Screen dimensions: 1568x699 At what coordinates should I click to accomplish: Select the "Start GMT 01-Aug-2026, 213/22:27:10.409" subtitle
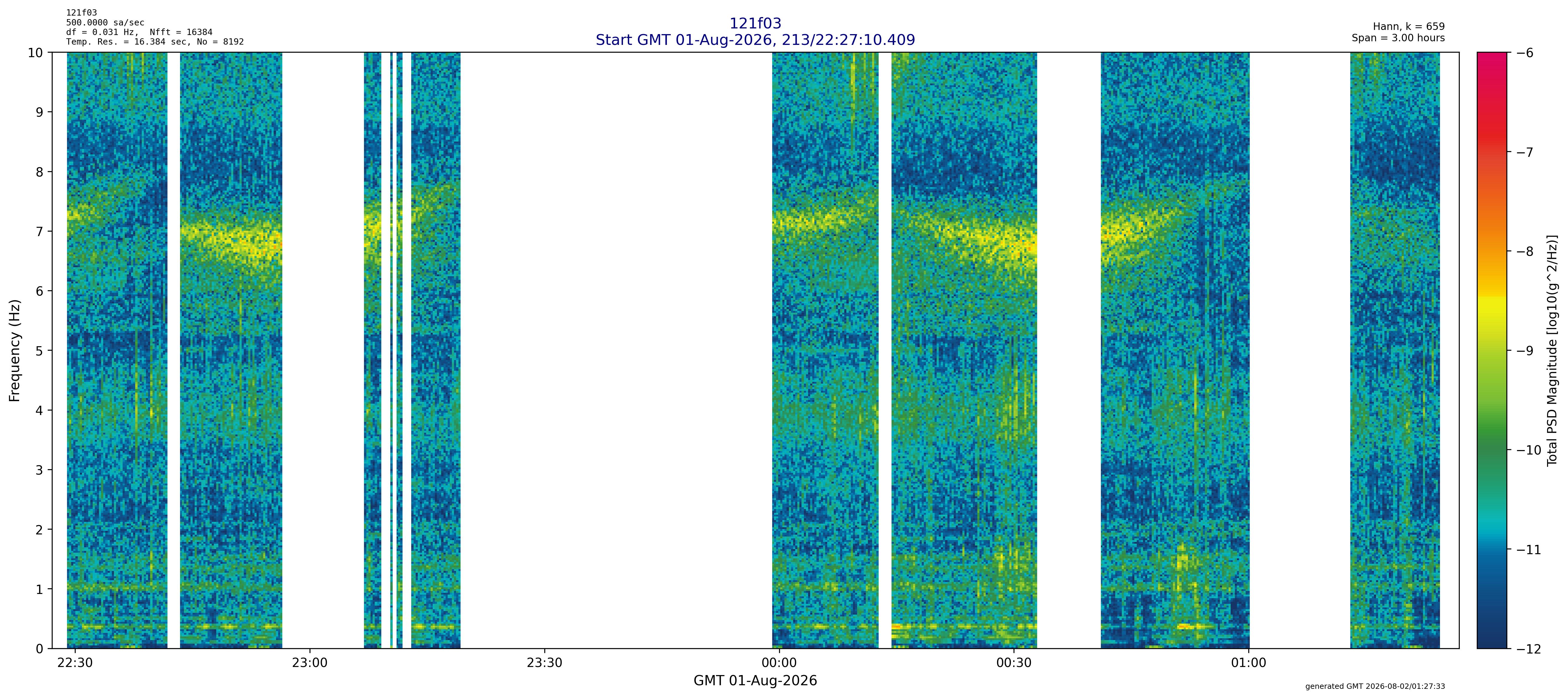click(x=755, y=40)
